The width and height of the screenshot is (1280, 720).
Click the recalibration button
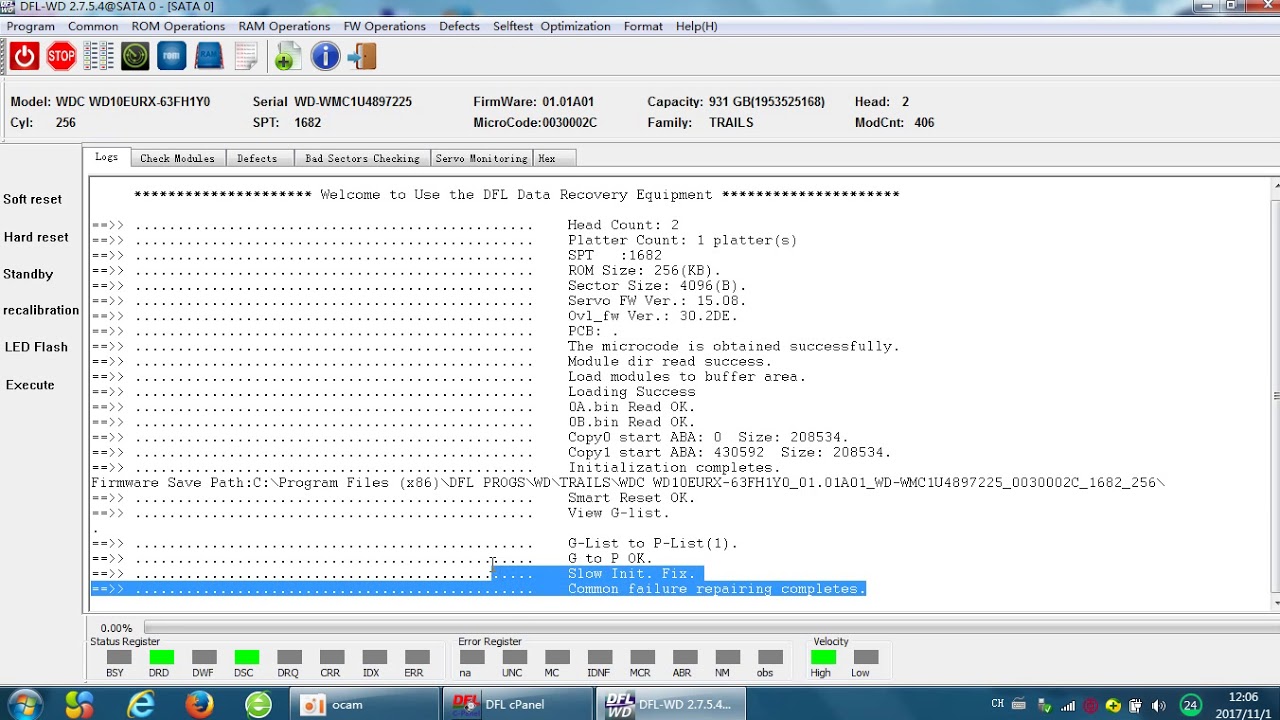point(41,310)
